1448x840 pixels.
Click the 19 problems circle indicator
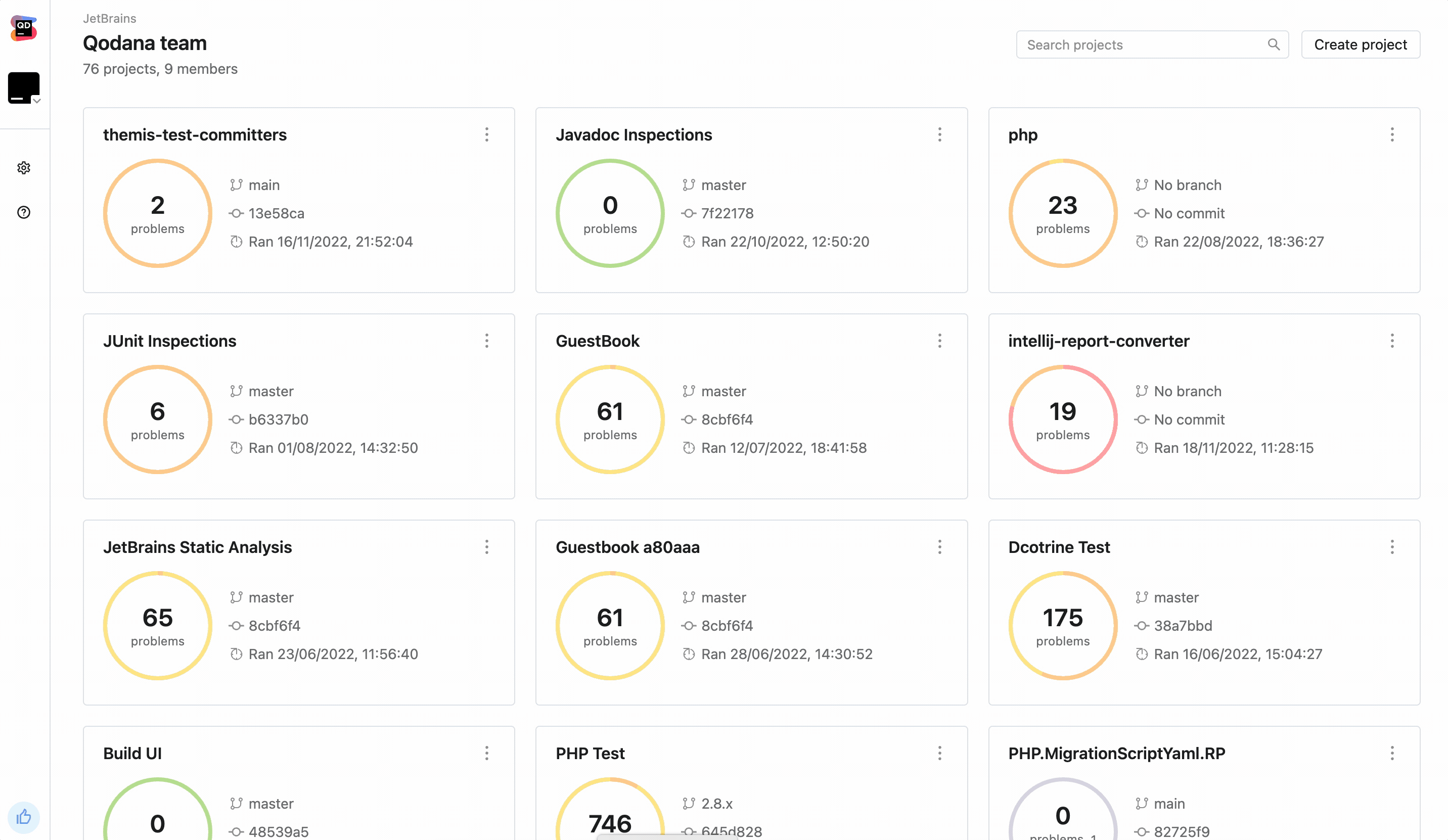pyautogui.click(x=1062, y=419)
